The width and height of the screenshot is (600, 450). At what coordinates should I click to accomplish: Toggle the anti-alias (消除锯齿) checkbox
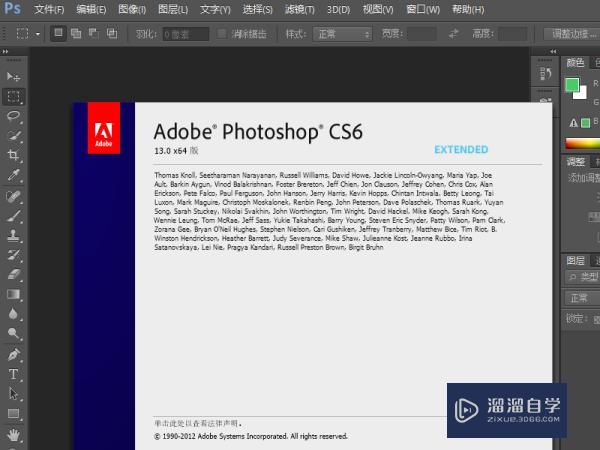coord(221,34)
